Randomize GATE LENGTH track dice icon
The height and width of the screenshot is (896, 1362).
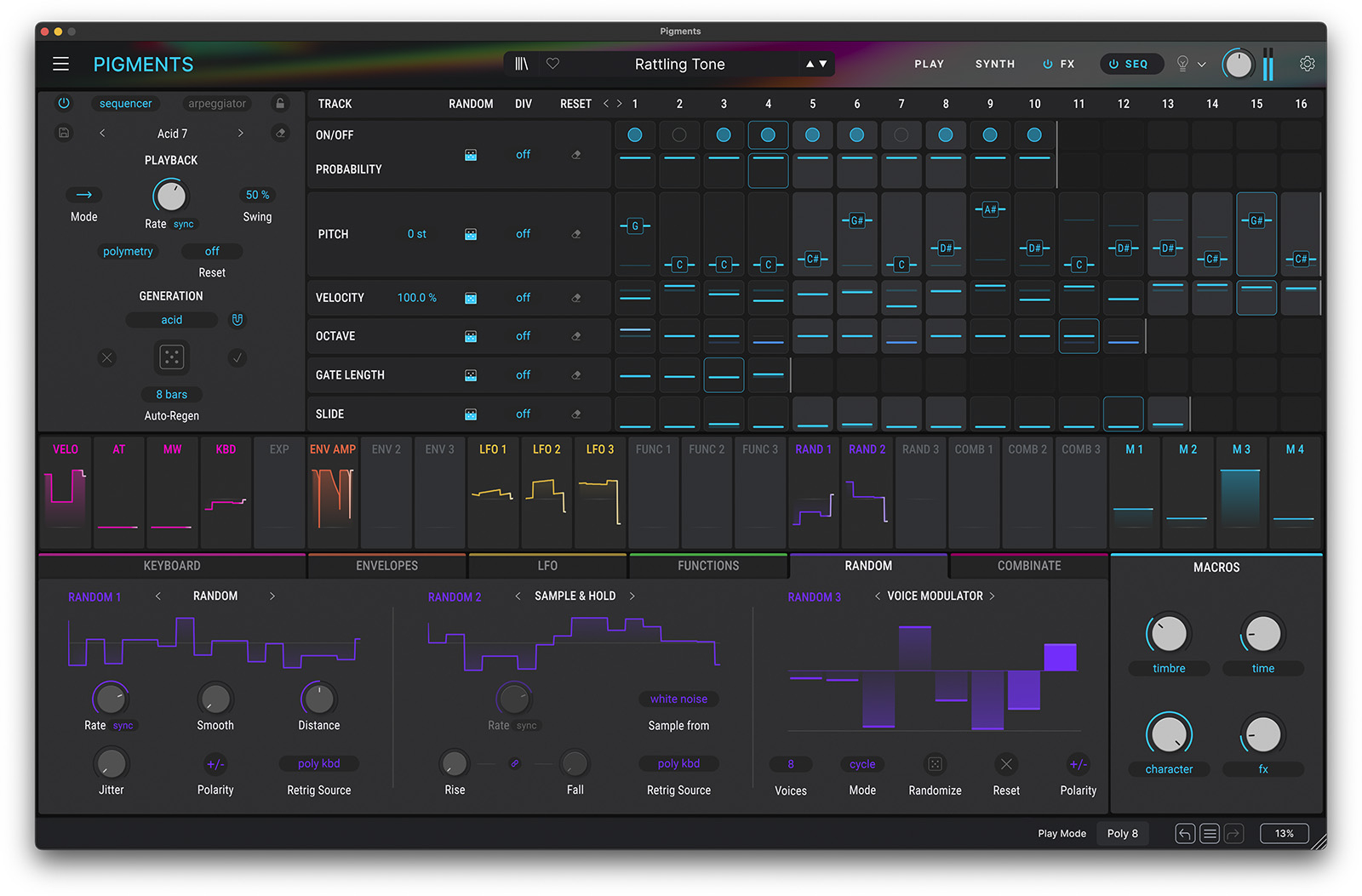(471, 375)
